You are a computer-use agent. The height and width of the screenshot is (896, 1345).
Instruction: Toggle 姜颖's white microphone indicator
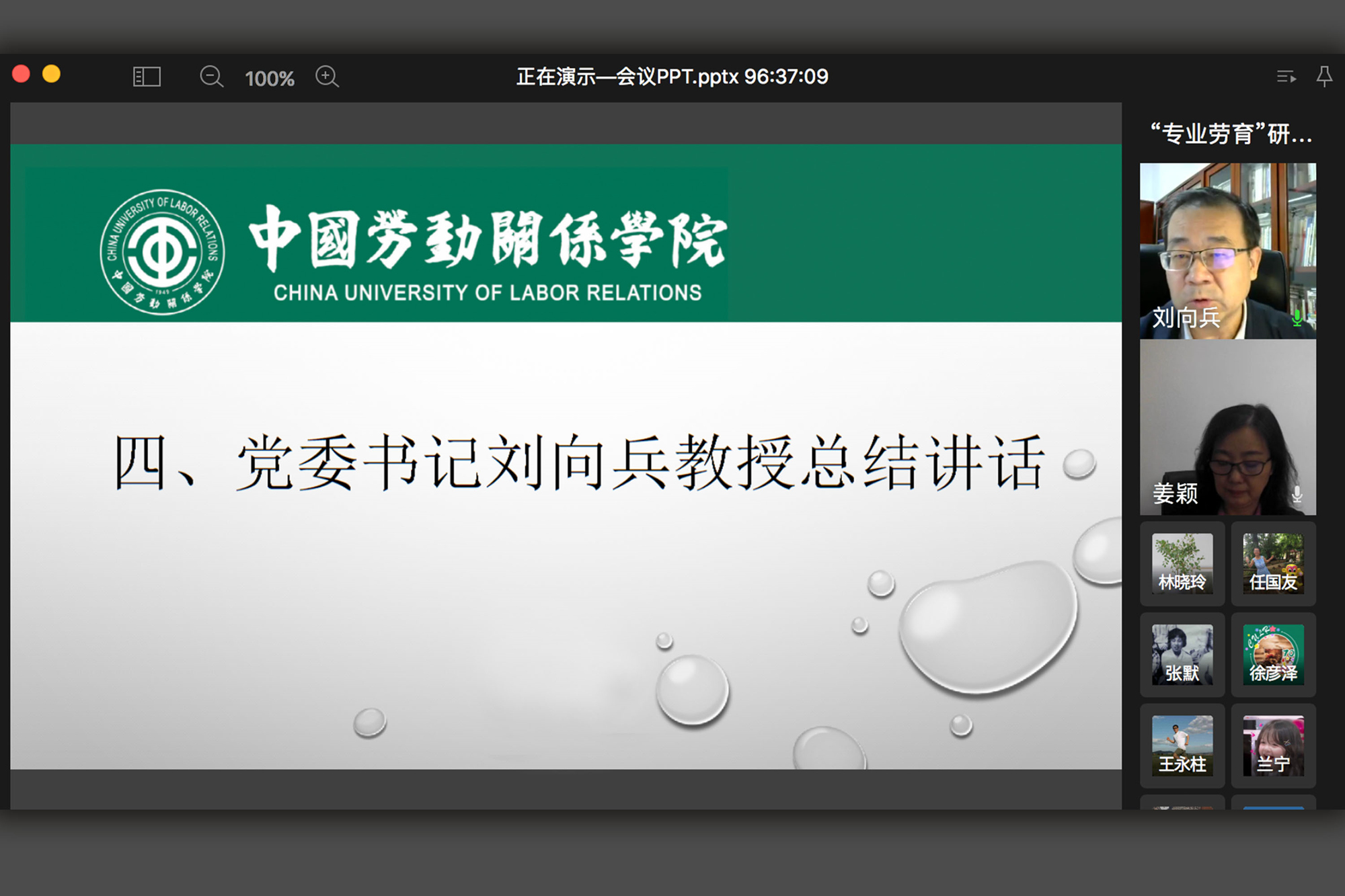click(1297, 494)
